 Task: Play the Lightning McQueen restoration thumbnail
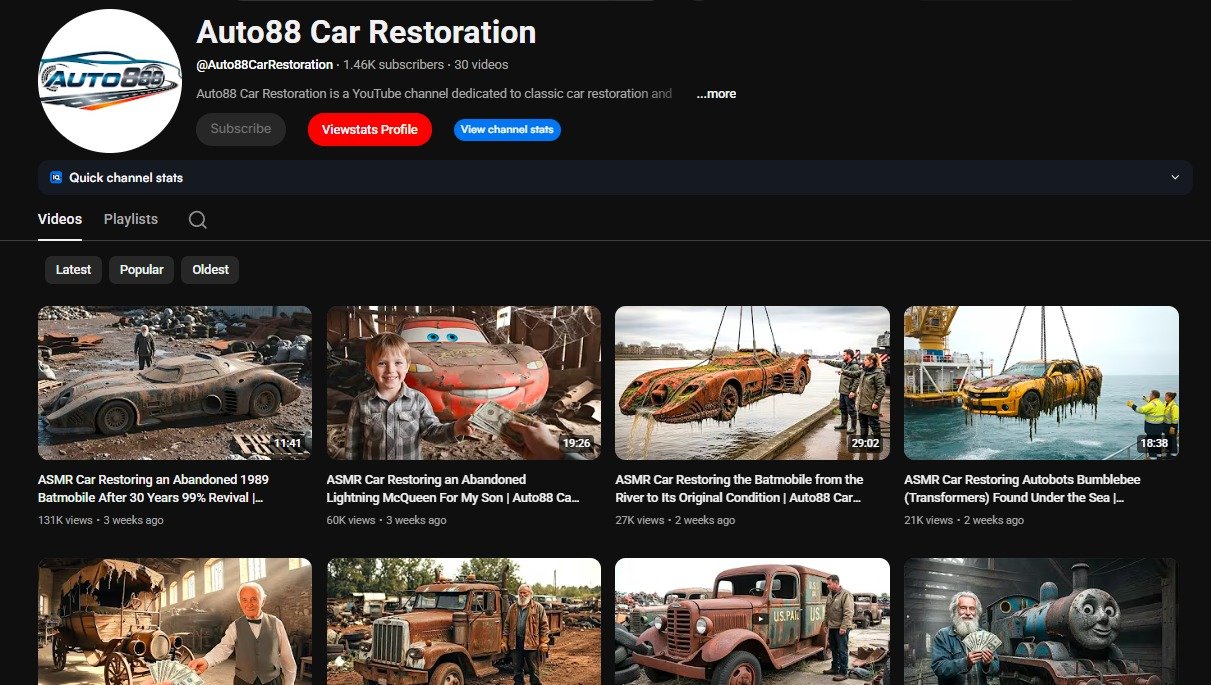(463, 383)
